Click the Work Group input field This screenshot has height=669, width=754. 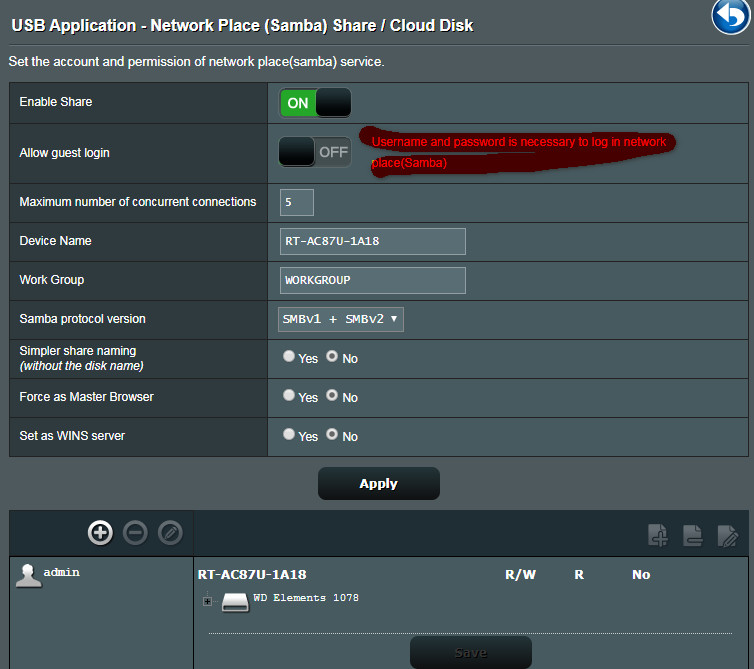pyautogui.click(x=373, y=280)
